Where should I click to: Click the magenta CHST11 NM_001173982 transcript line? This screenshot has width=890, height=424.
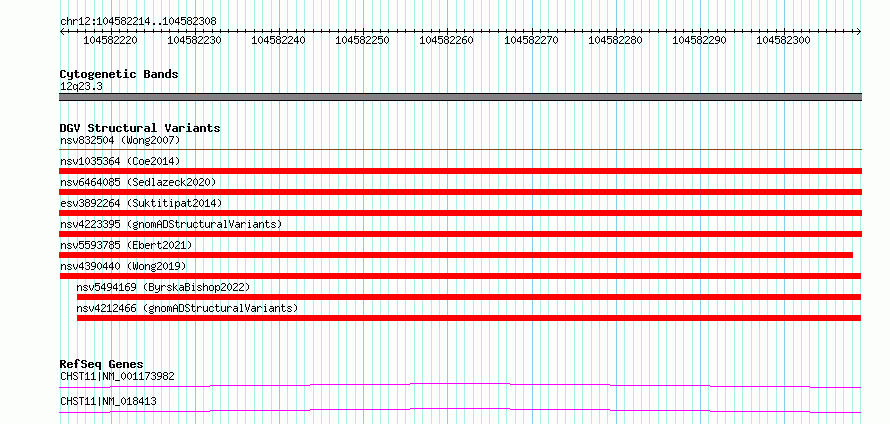click(460, 385)
